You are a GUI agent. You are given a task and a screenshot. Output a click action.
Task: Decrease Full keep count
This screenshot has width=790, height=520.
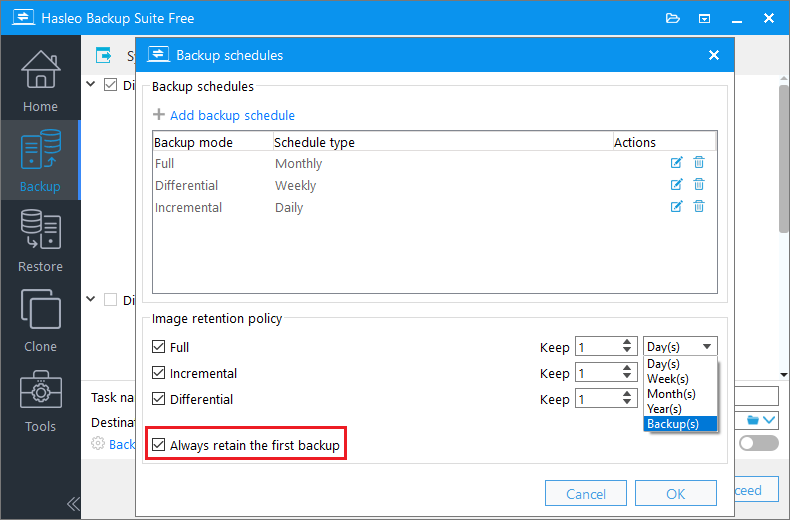627,350
